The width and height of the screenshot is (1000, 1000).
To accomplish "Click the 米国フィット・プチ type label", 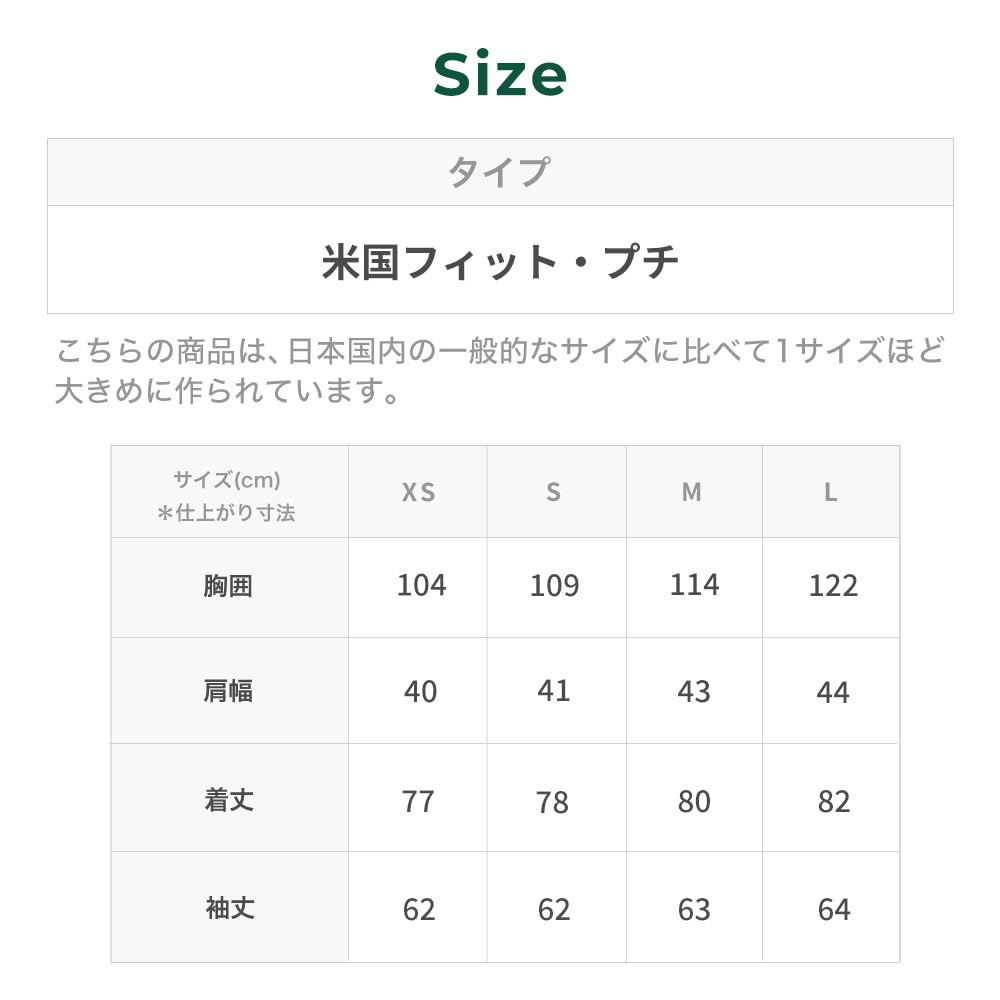I will click(500, 262).
